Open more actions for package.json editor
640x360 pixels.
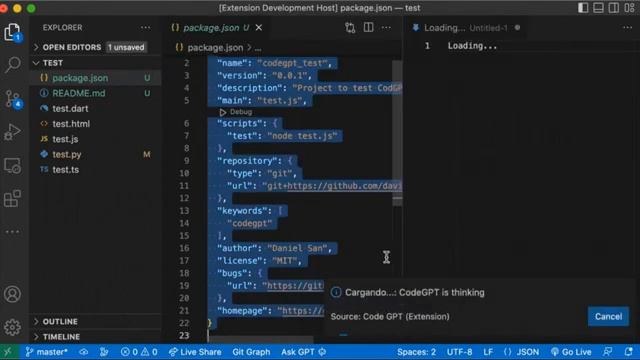[x=386, y=27]
